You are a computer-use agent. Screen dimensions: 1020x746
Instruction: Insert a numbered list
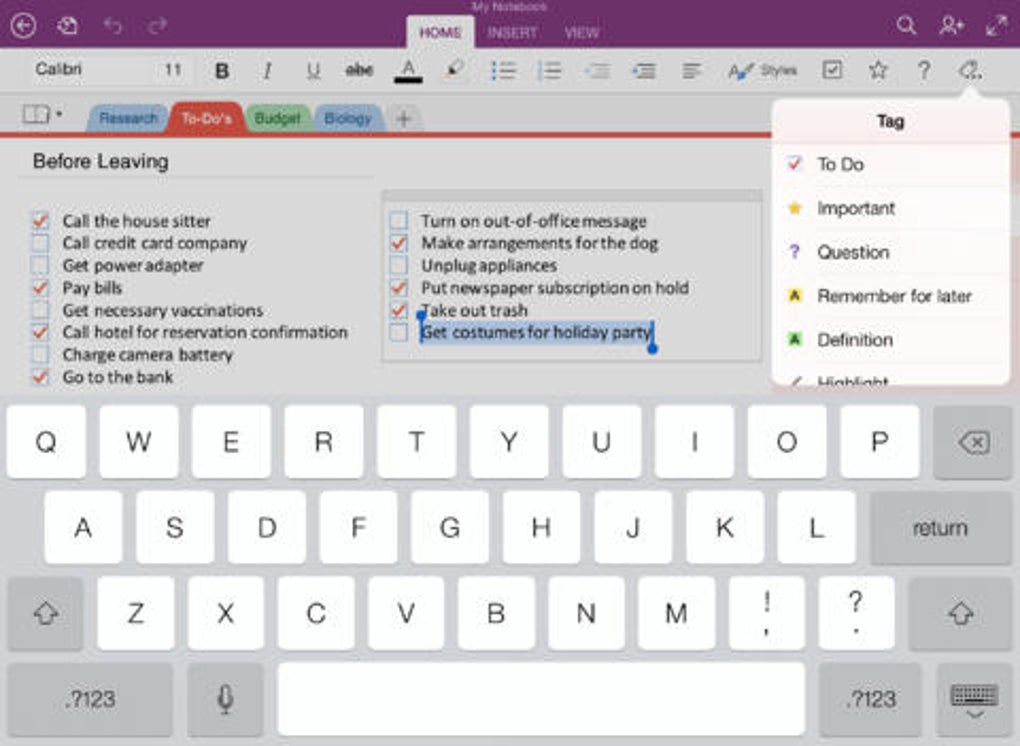pyautogui.click(x=551, y=70)
